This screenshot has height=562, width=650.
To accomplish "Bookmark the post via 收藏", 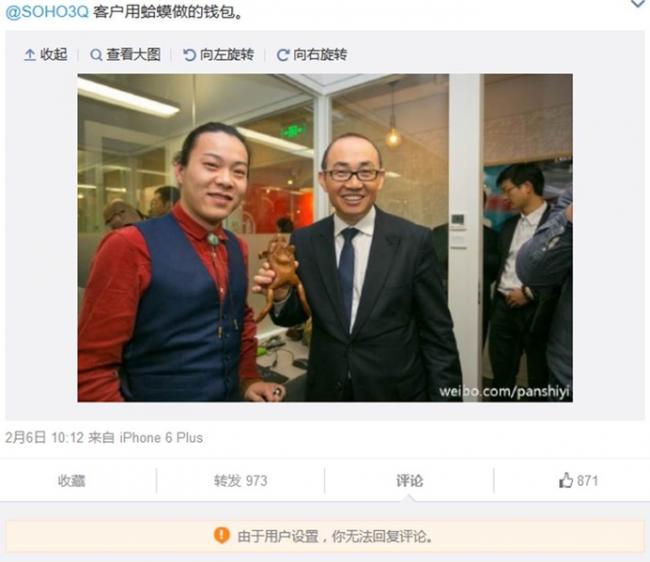I will pos(71,481).
